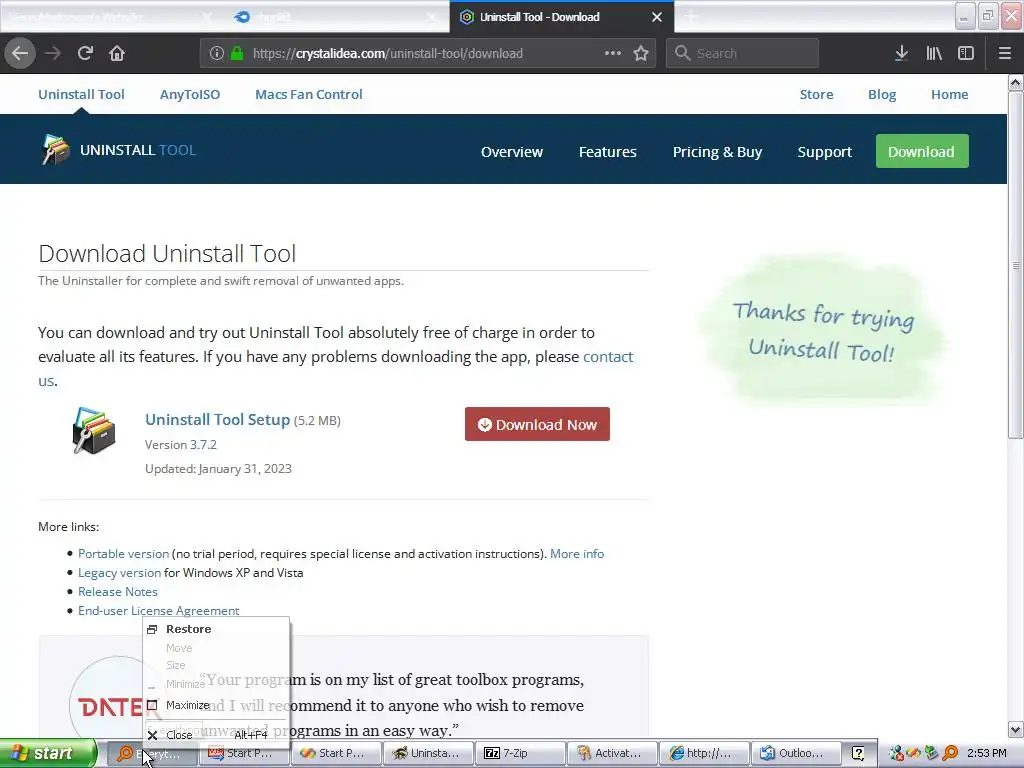The width and height of the screenshot is (1024, 768).
Task: Switch to Internet Explorer http:// taskbar item
Action: click(703, 753)
